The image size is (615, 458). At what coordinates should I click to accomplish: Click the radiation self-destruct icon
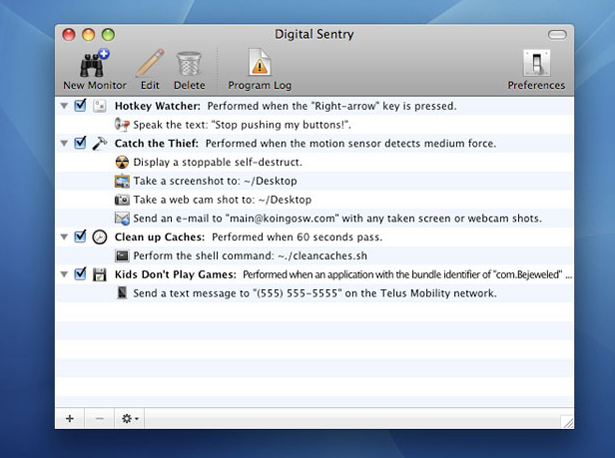coord(122,162)
